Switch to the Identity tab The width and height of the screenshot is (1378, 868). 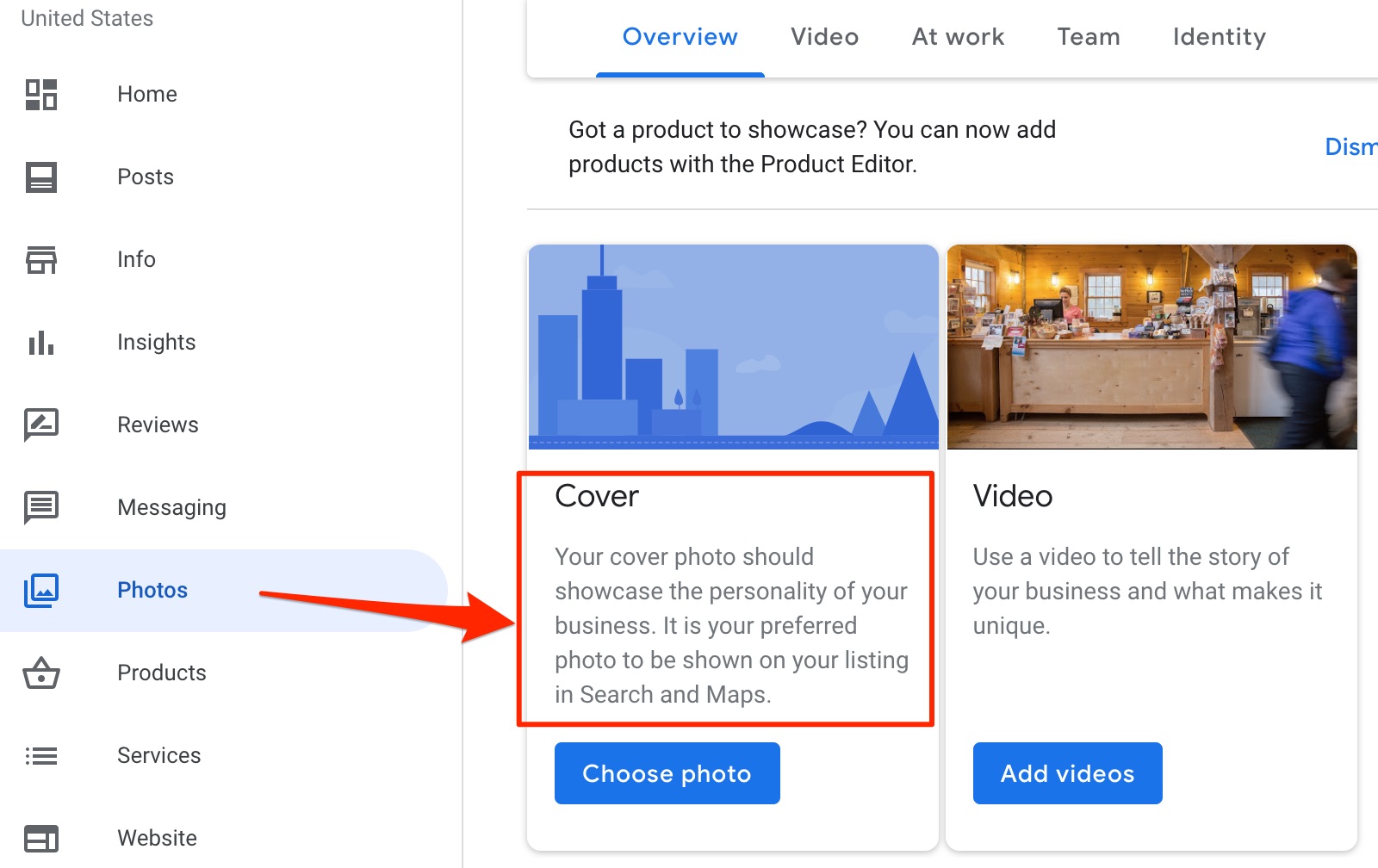coord(1220,37)
